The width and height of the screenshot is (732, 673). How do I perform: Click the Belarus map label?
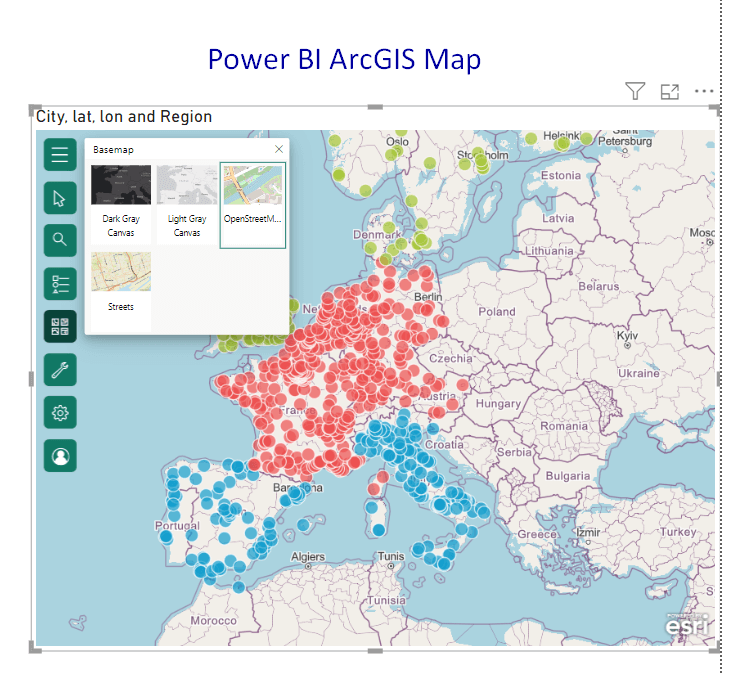[598, 286]
